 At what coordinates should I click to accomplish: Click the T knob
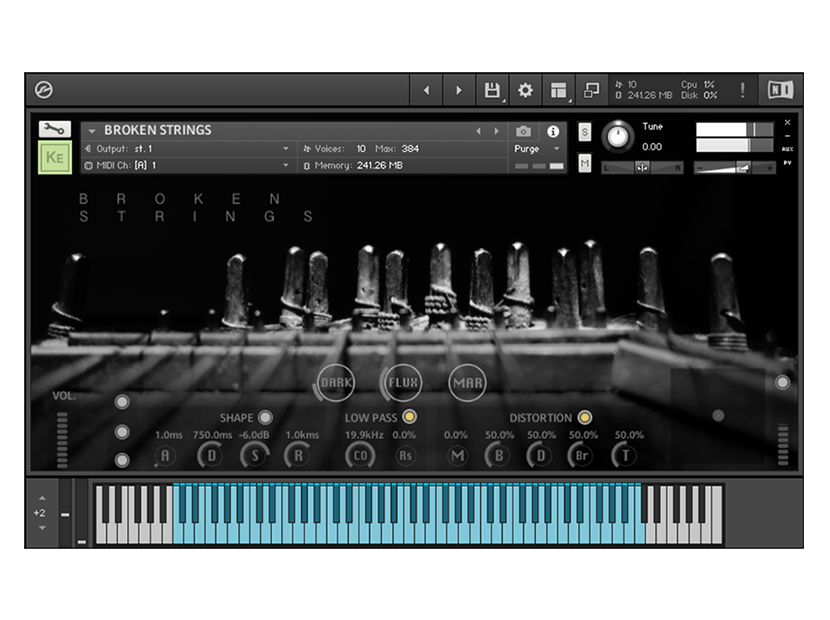click(625, 456)
